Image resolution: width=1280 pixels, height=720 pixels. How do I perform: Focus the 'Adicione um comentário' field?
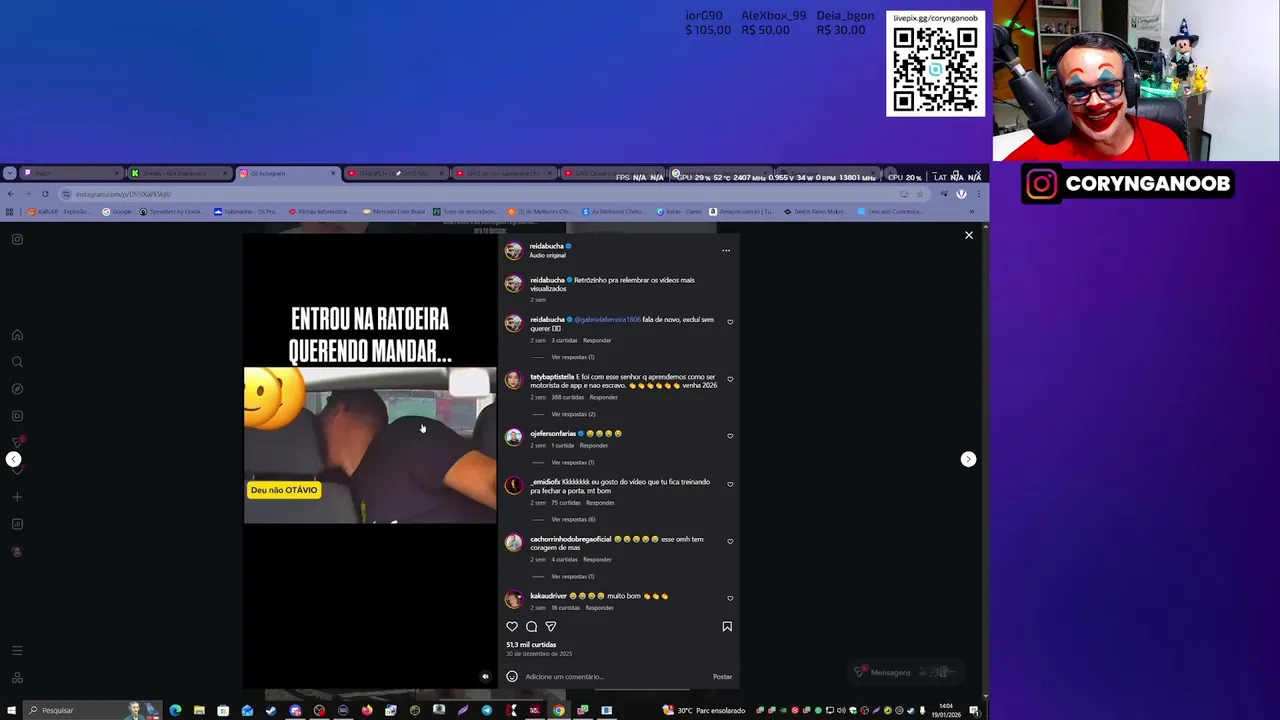615,677
